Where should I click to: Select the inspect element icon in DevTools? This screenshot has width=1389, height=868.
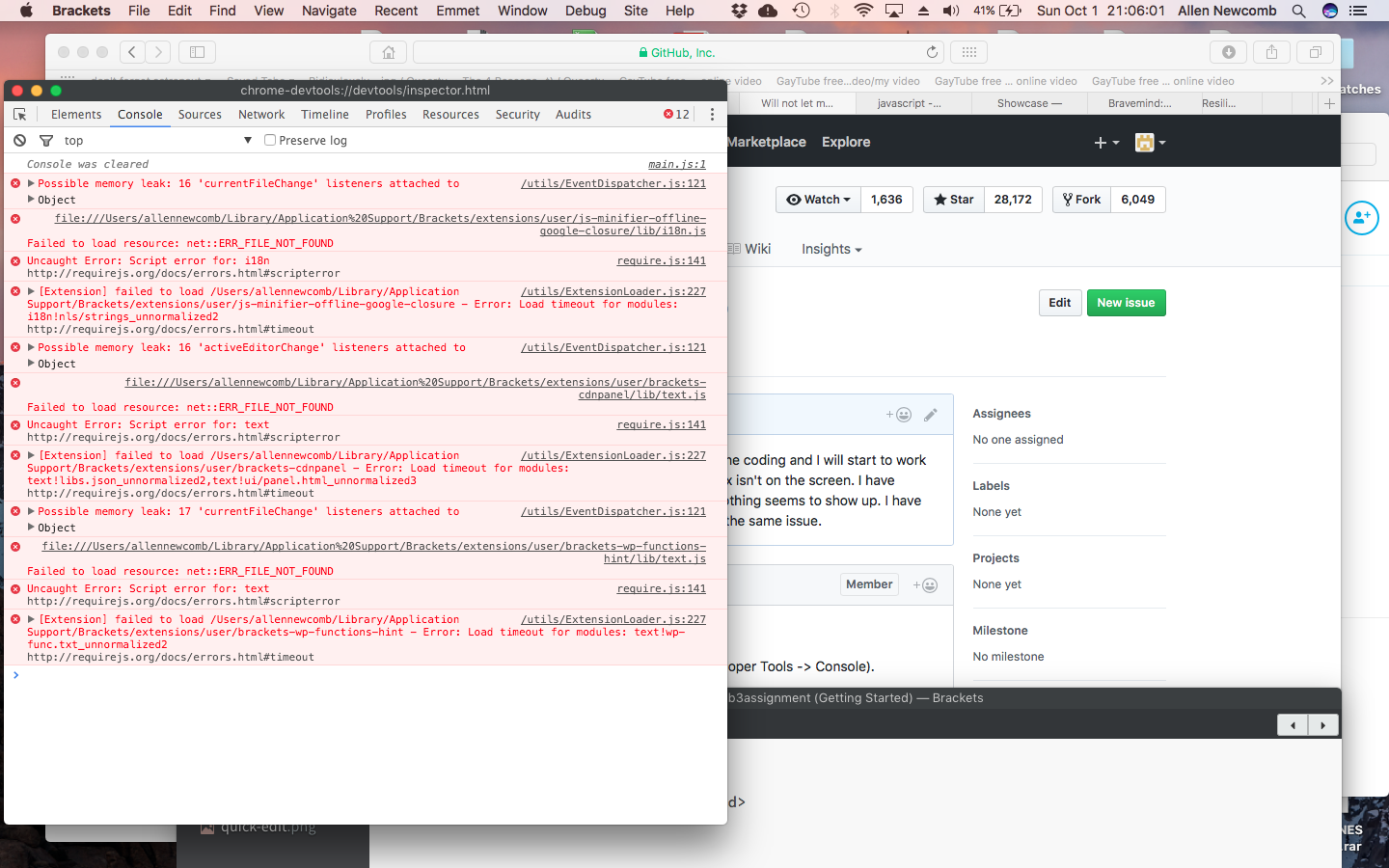[20, 114]
